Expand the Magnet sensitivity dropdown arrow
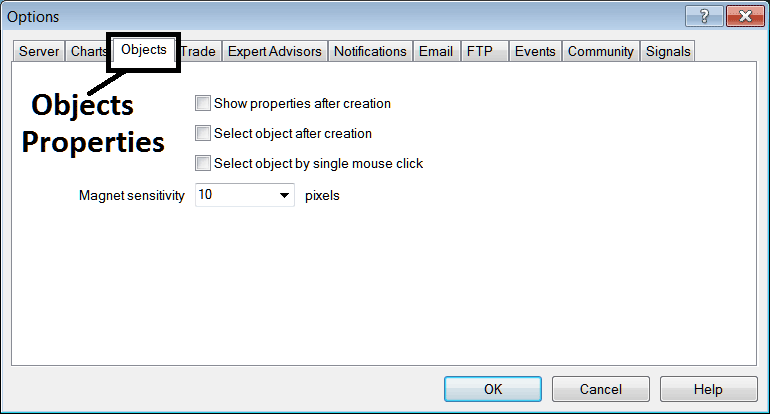This screenshot has width=770, height=414. click(x=284, y=196)
